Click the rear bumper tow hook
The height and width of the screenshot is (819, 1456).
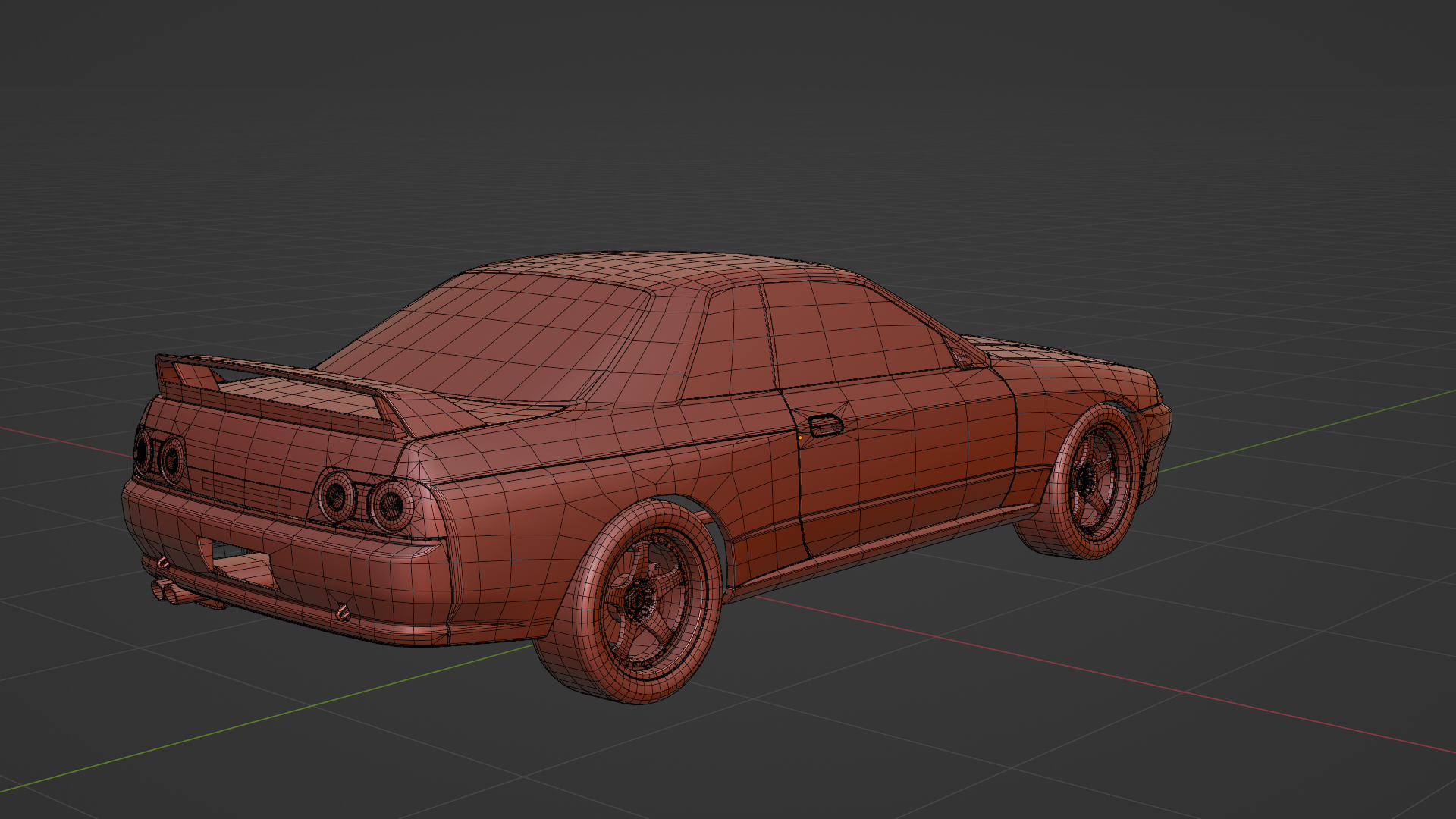343,611
